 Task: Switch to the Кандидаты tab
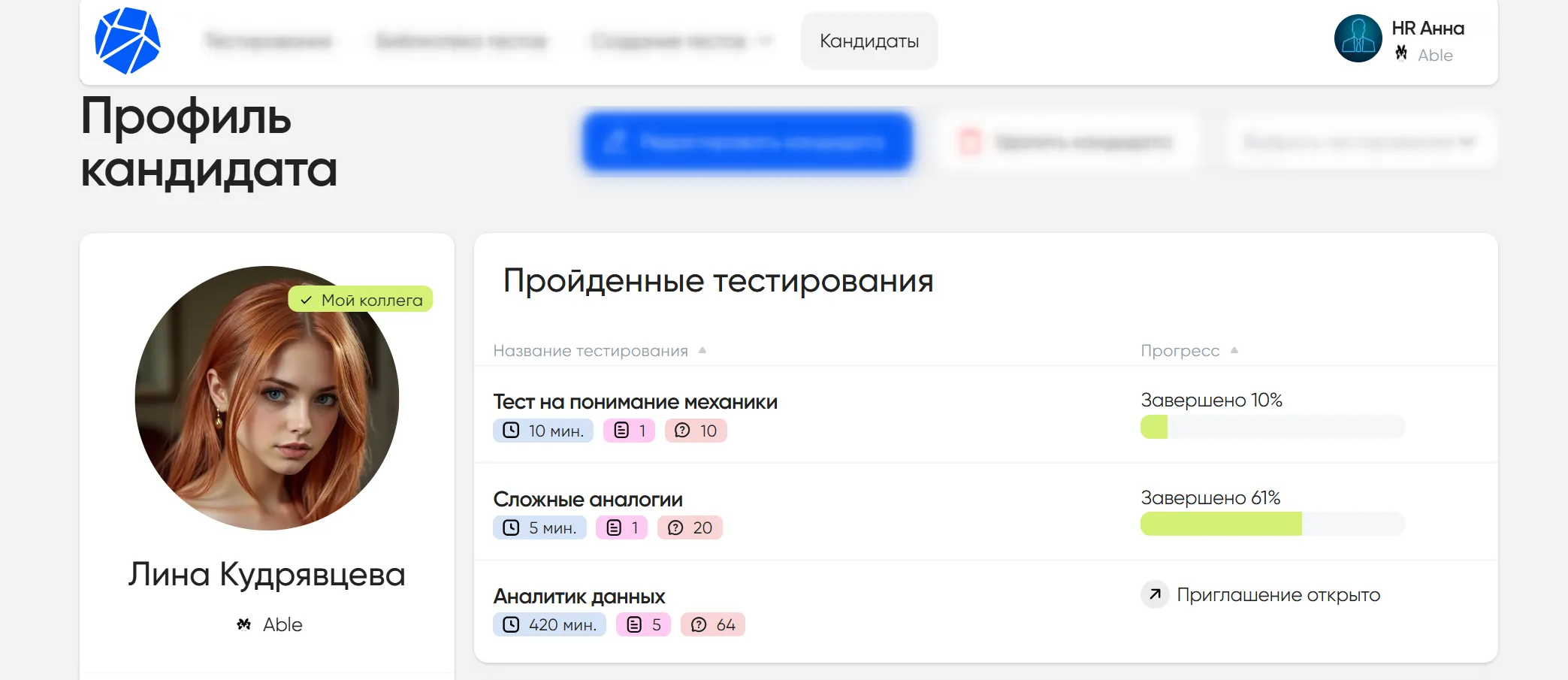[x=869, y=41]
